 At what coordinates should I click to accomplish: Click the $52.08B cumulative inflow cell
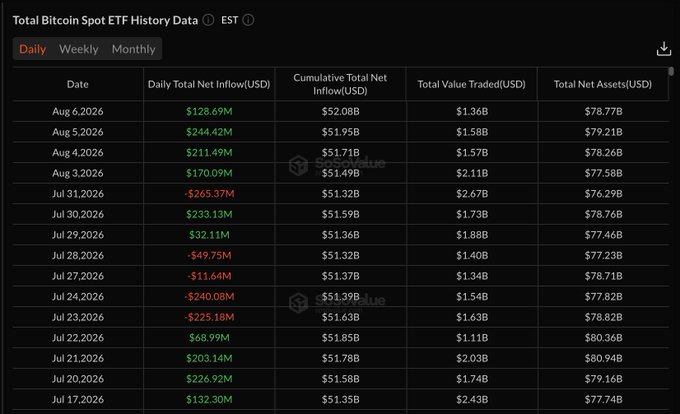click(340, 111)
